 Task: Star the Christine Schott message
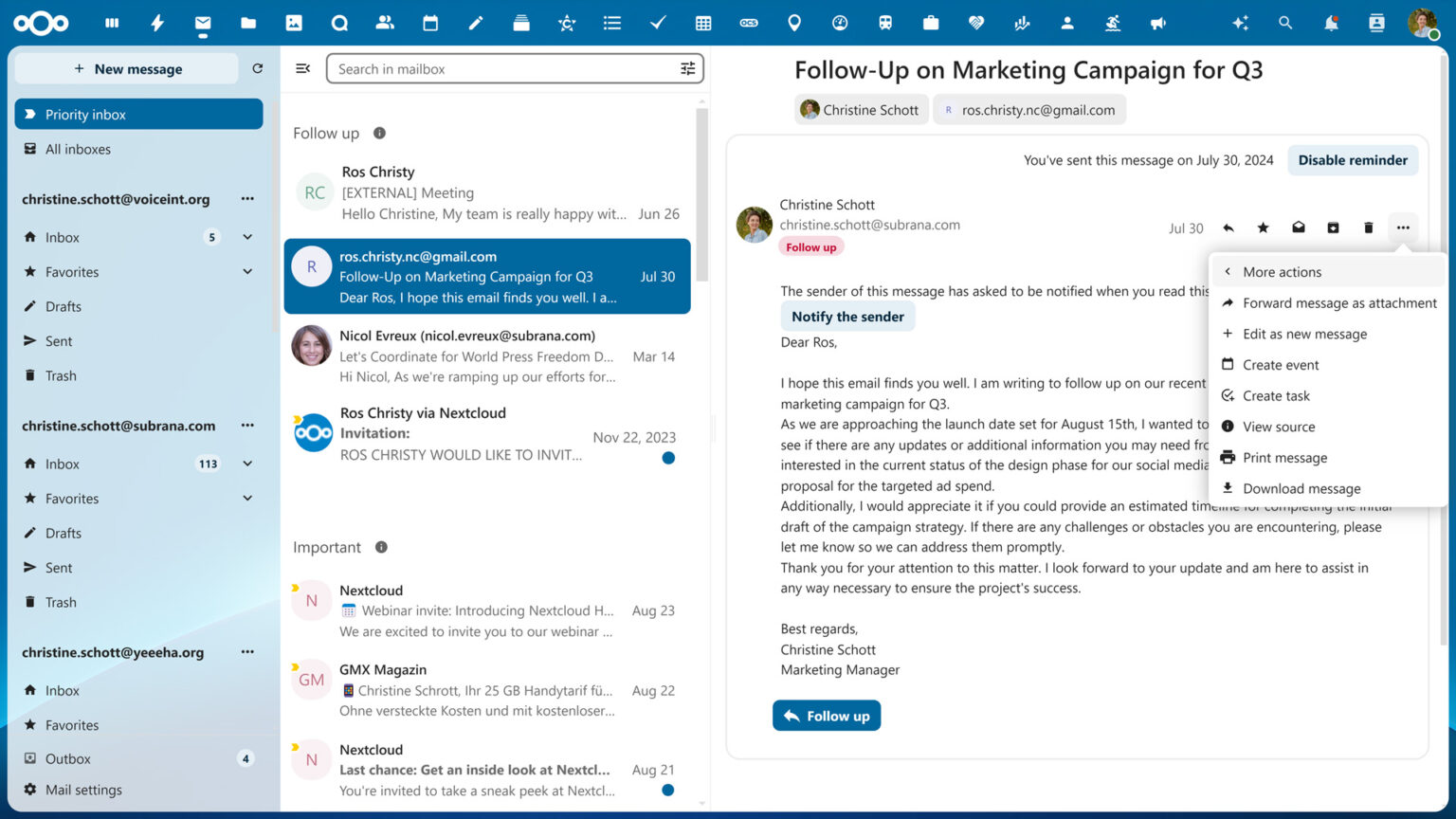tap(1263, 227)
